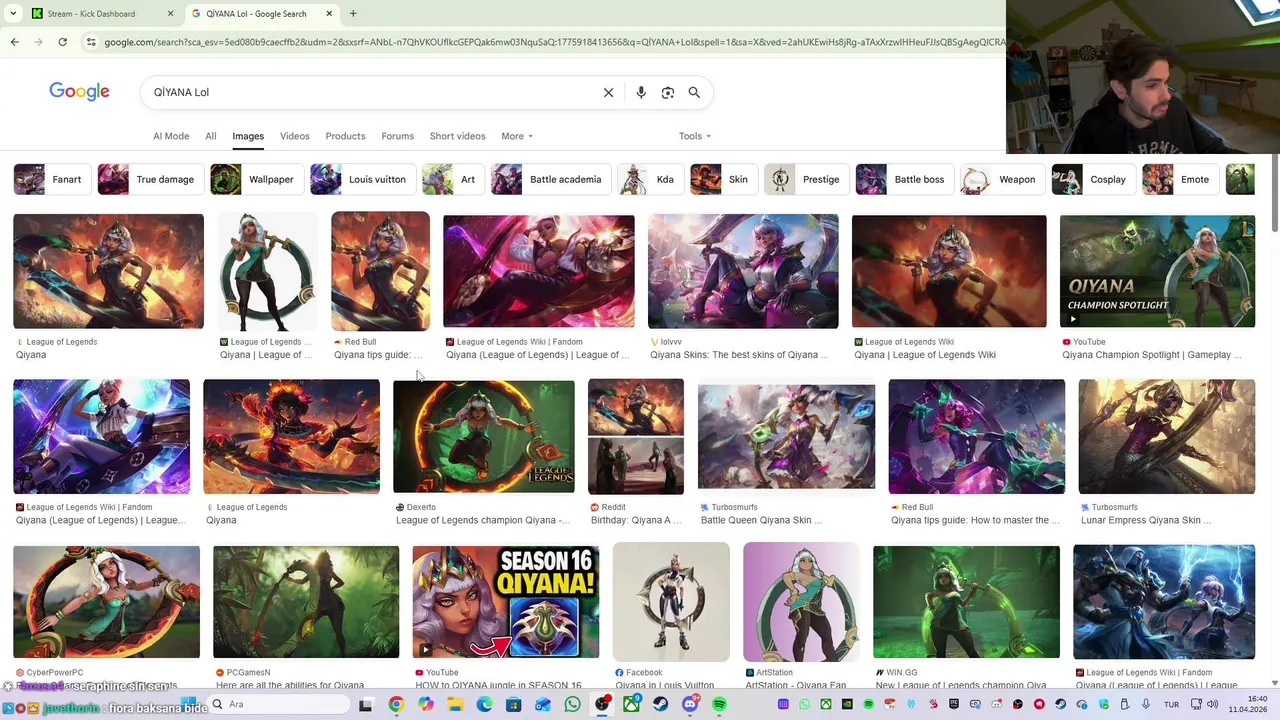Switch to the All results tab

[x=211, y=136]
